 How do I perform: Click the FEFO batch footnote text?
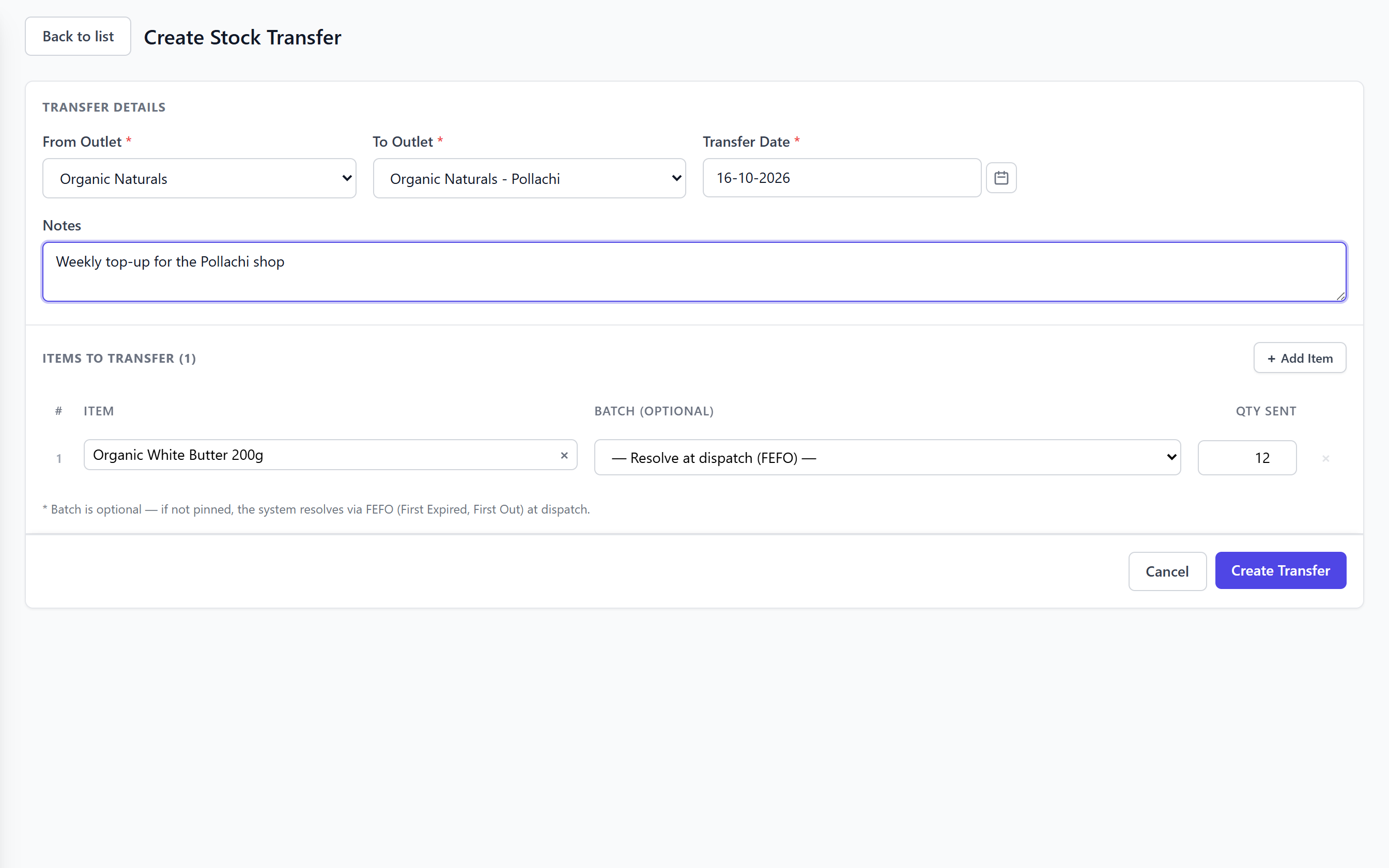[x=316, y=509]
